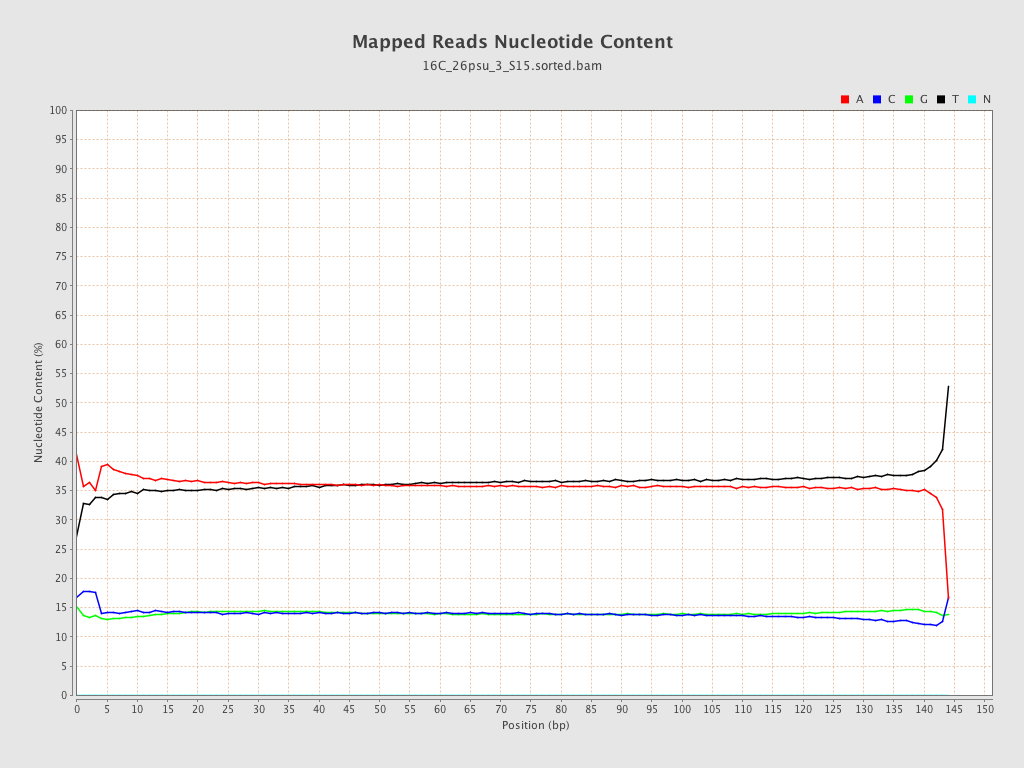Click the 15 tick on the y-axis
1024x768 pixels.
(x=61, y=607)
